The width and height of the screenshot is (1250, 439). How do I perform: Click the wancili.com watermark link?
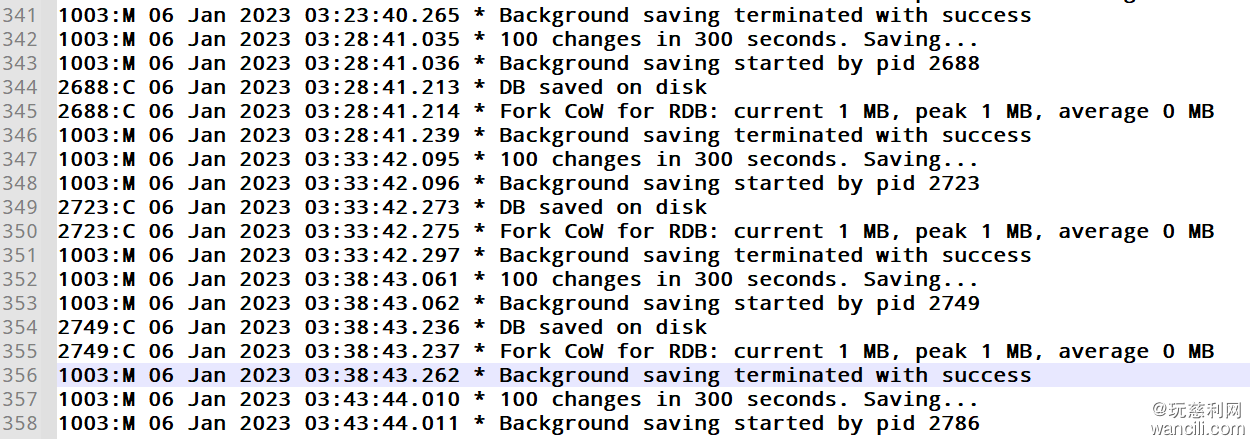[1197, 428]
